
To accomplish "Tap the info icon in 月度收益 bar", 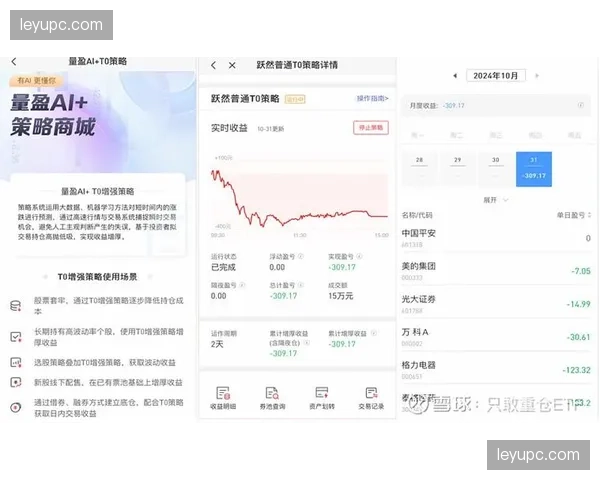I will [580, 105].
